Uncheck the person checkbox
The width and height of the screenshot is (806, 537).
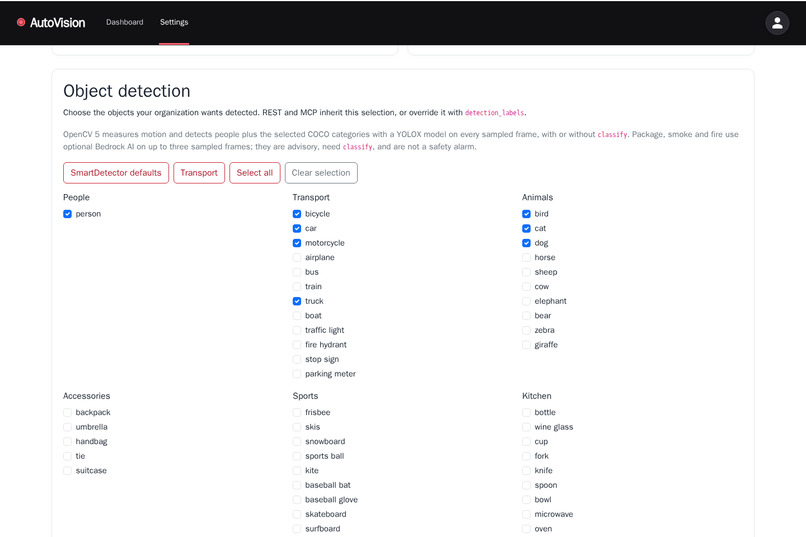67,214
